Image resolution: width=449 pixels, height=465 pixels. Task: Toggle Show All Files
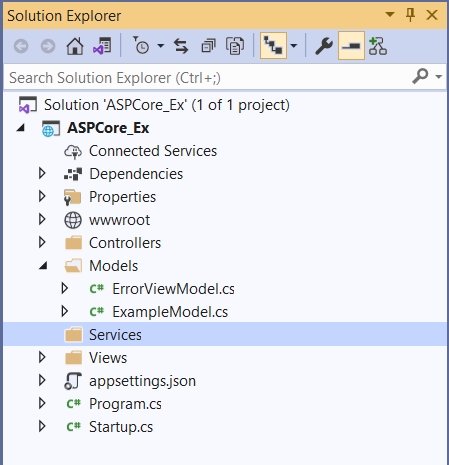[x=235, y=46]
